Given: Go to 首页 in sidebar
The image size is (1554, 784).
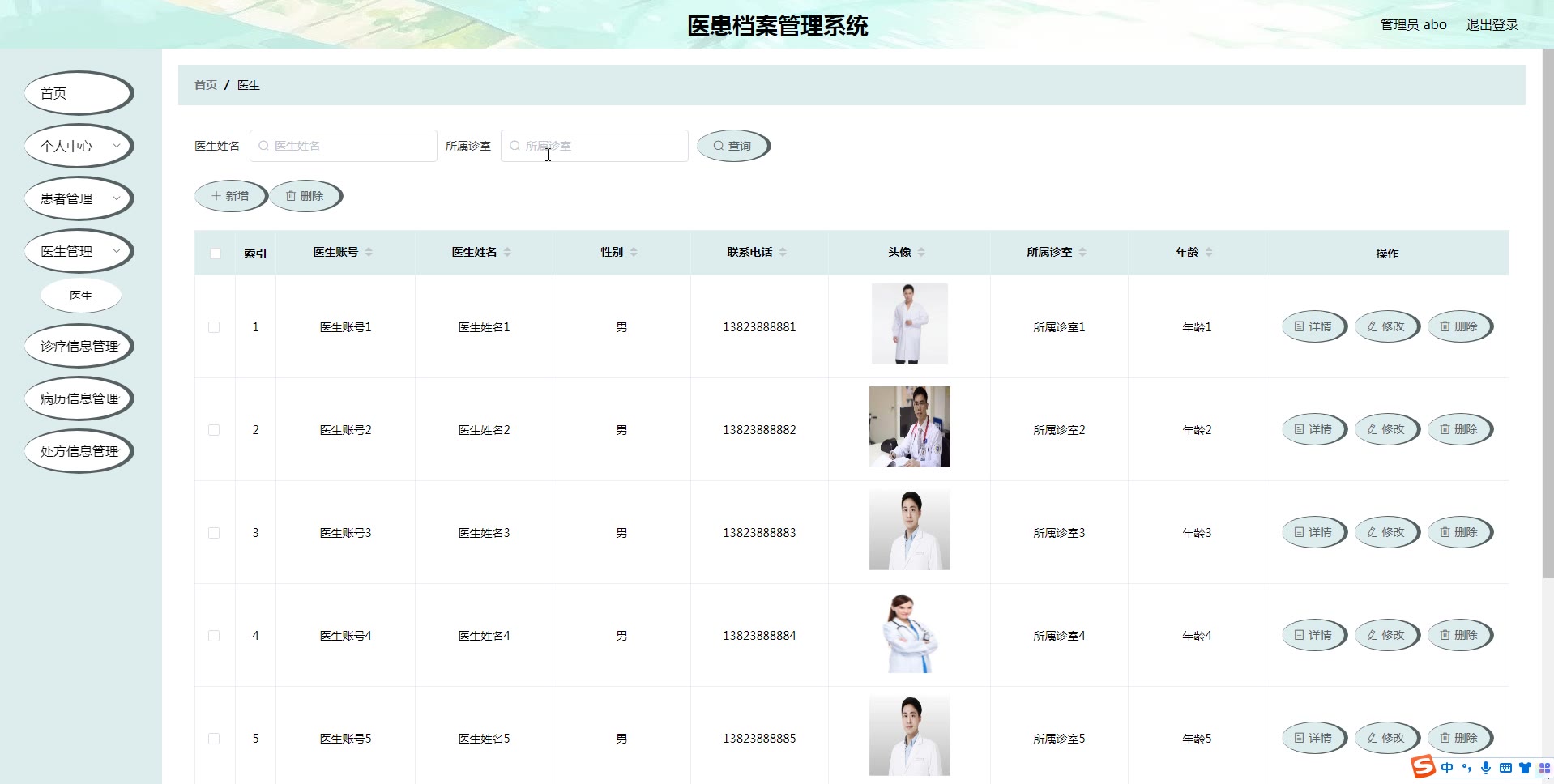Looking at the screenshot, I should 79,93.
